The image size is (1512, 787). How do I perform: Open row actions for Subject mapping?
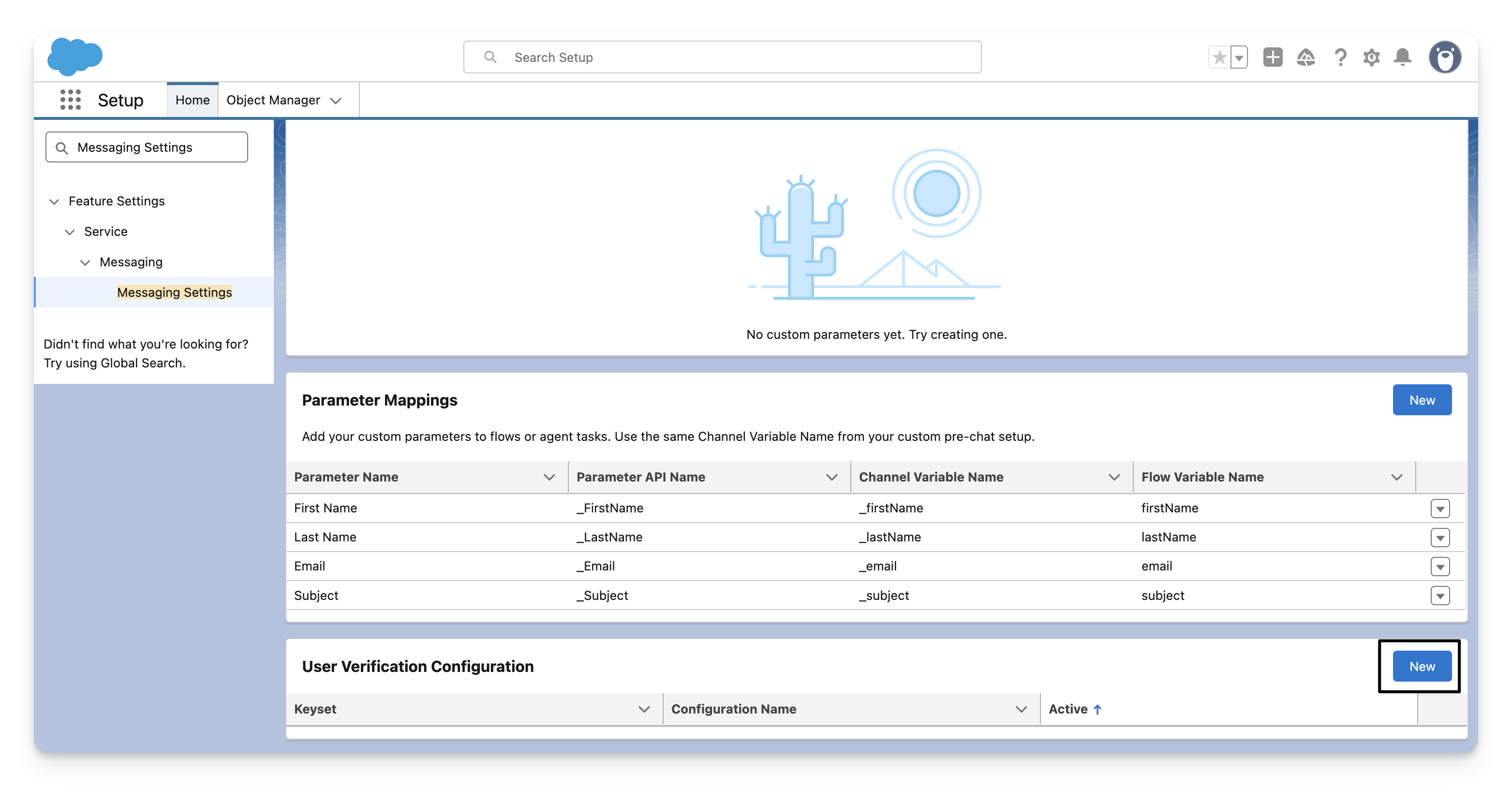[1440, 596]
